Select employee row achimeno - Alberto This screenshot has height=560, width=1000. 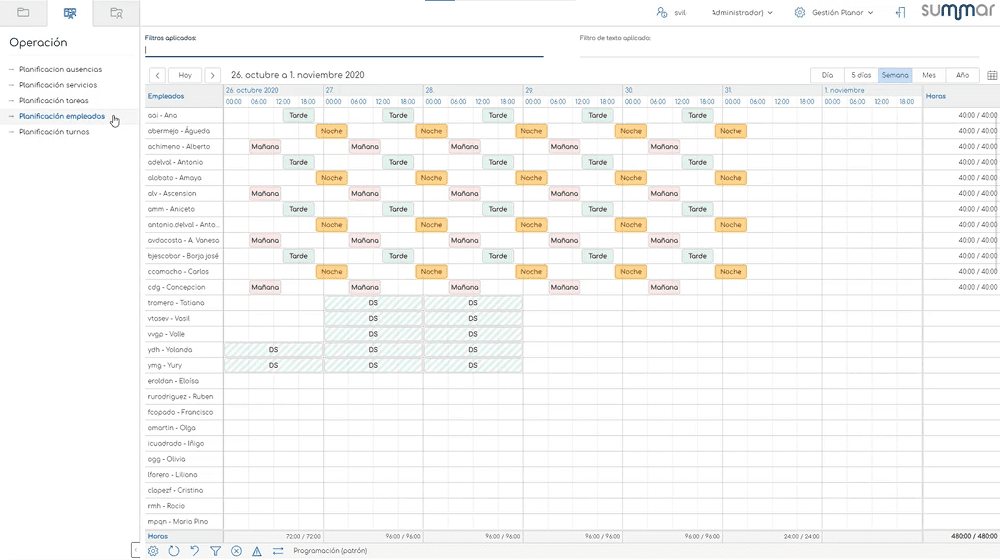coord(184,147)
